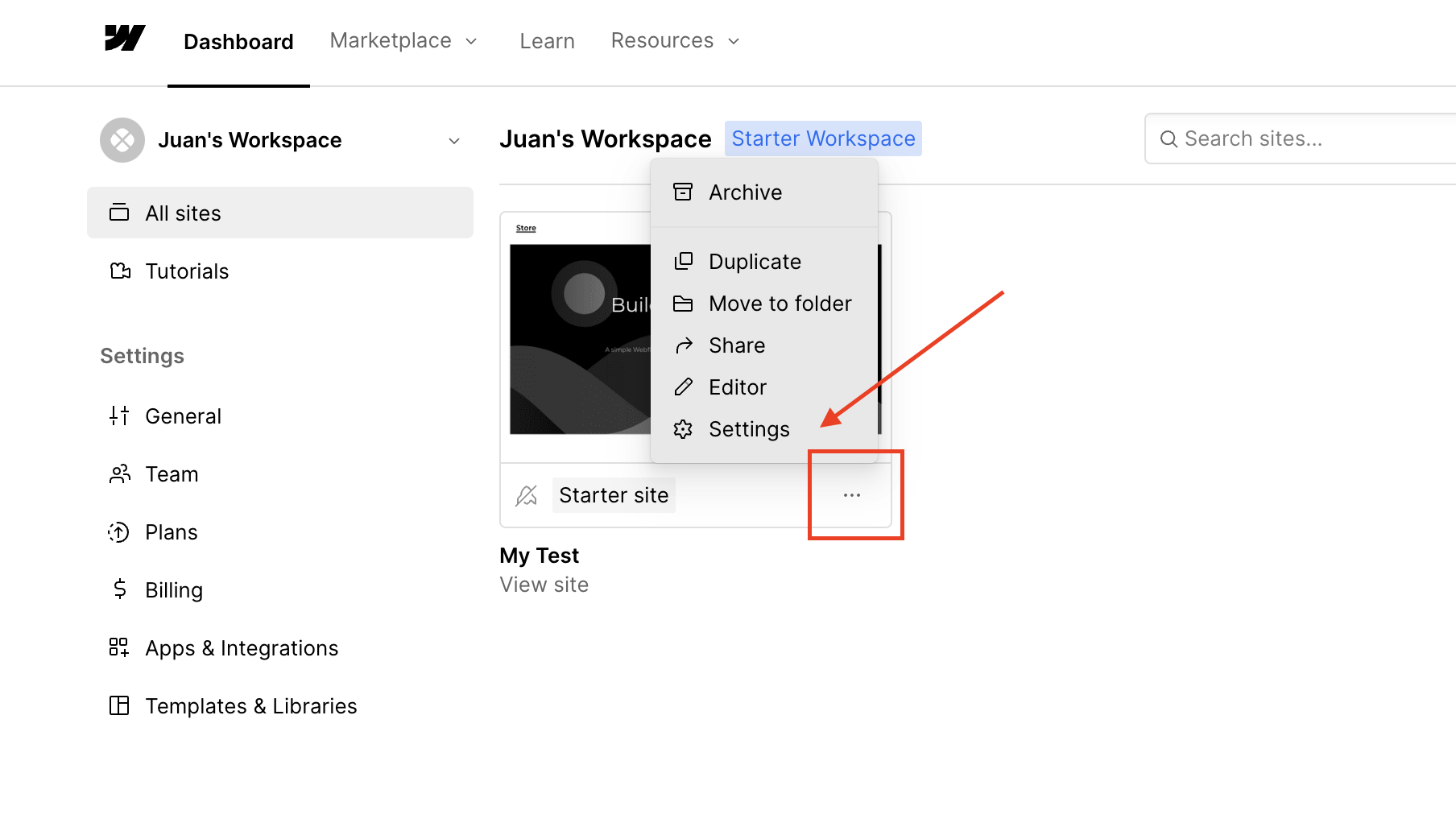
Task: Switch to the Dashboard tab
Action: pyautogui.click(x=238, y=40)
